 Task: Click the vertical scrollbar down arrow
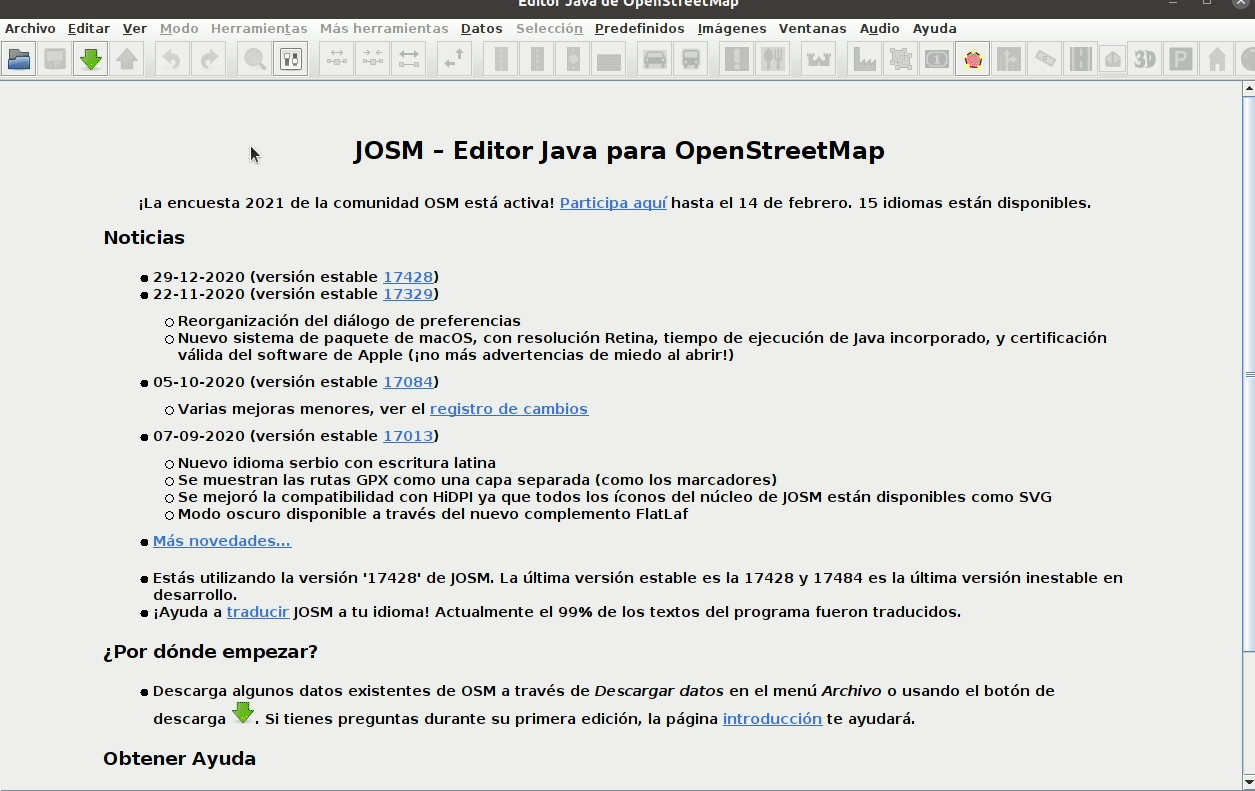tap(1249, 781)
